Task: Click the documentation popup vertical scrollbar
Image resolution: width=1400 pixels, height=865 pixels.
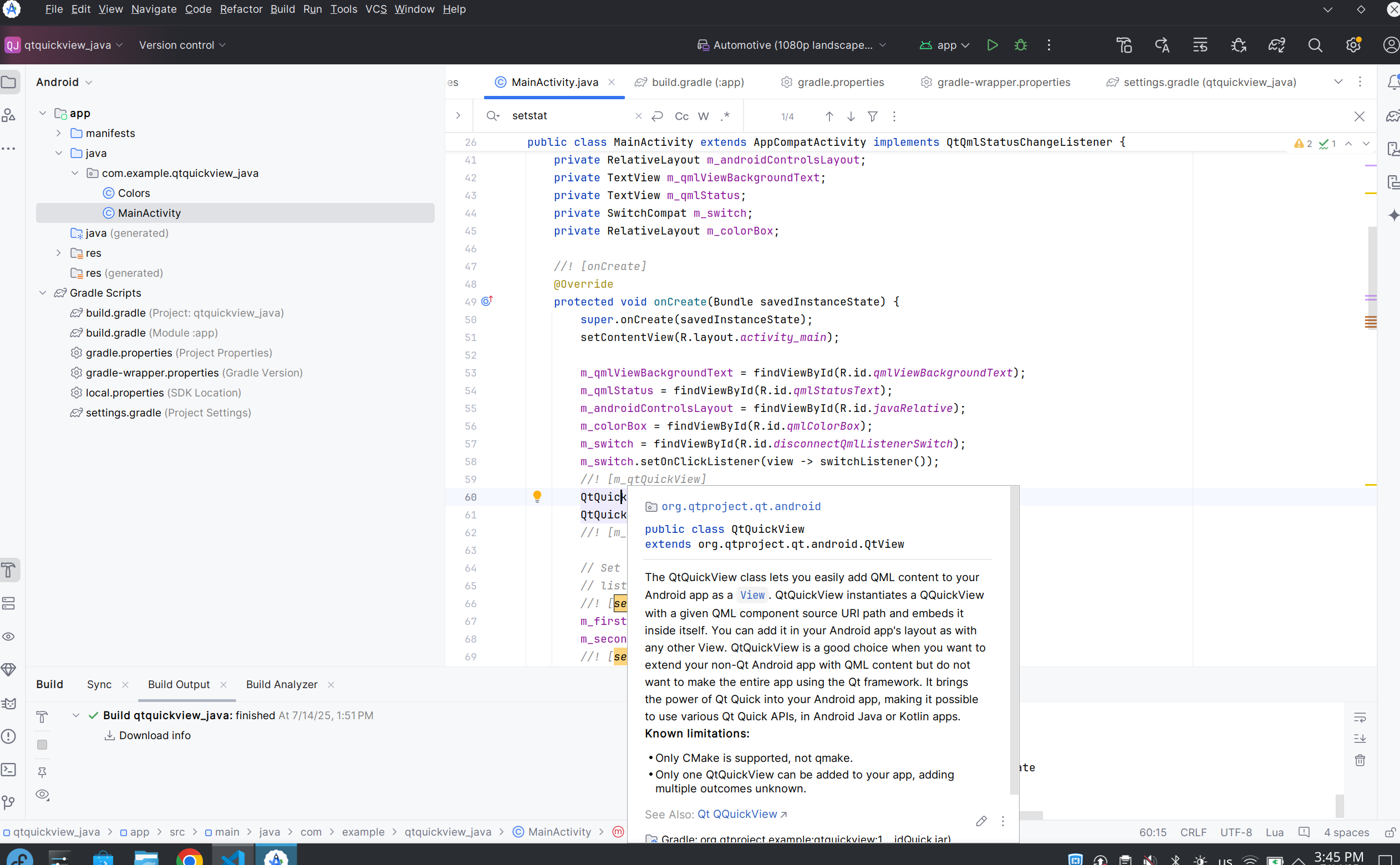Action: (1014, 641)
